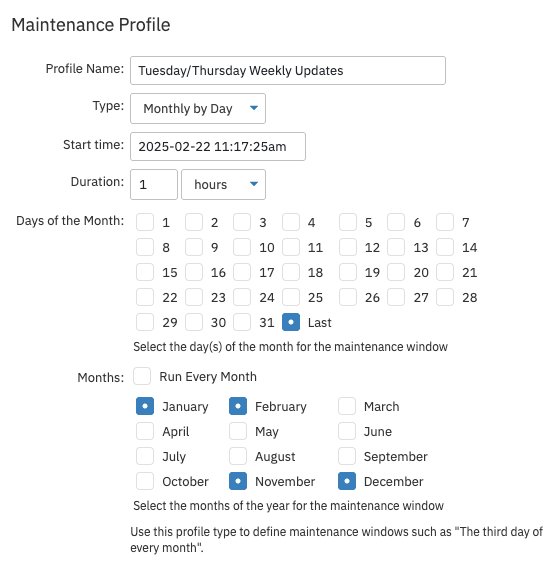Viewport: 560px width, 562px height.
Task: Check the October month checkbox
Action: coord(145,481)
